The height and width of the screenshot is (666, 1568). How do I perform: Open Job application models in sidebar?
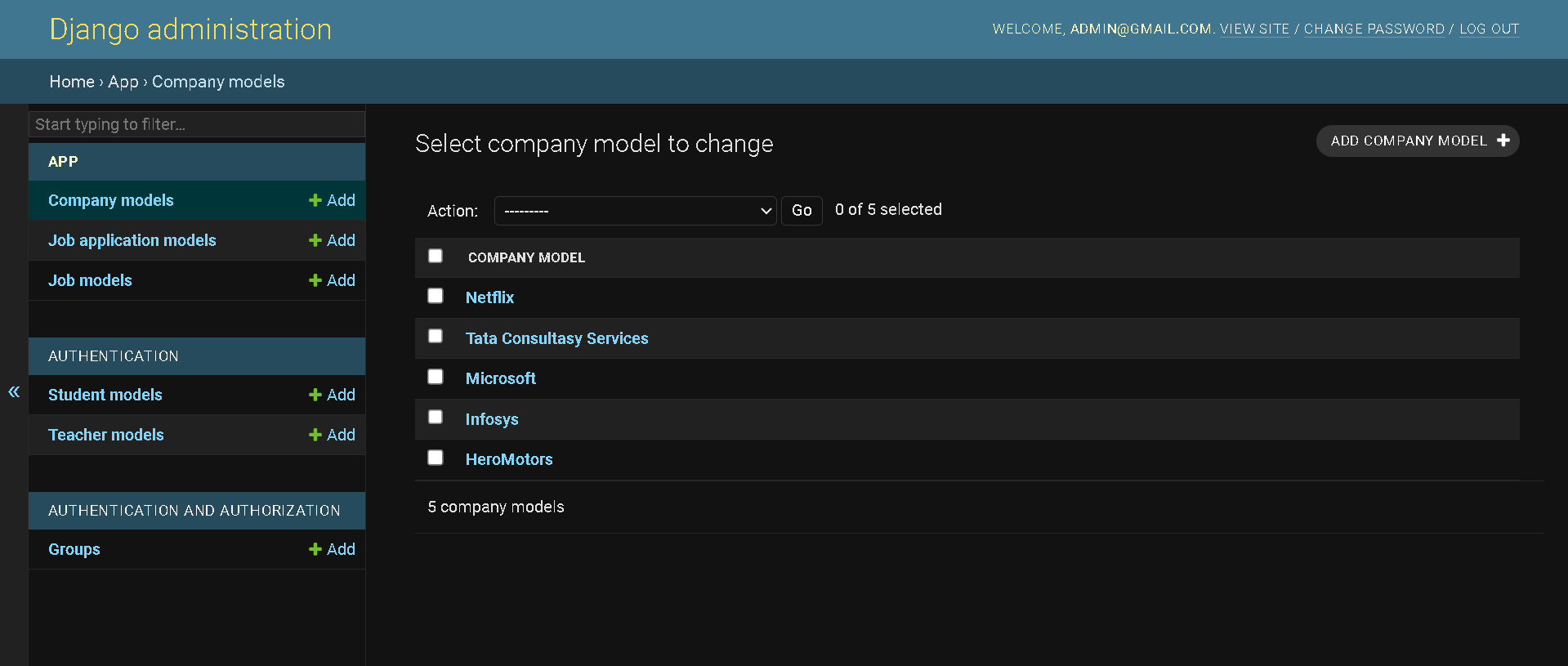[132, 240]
